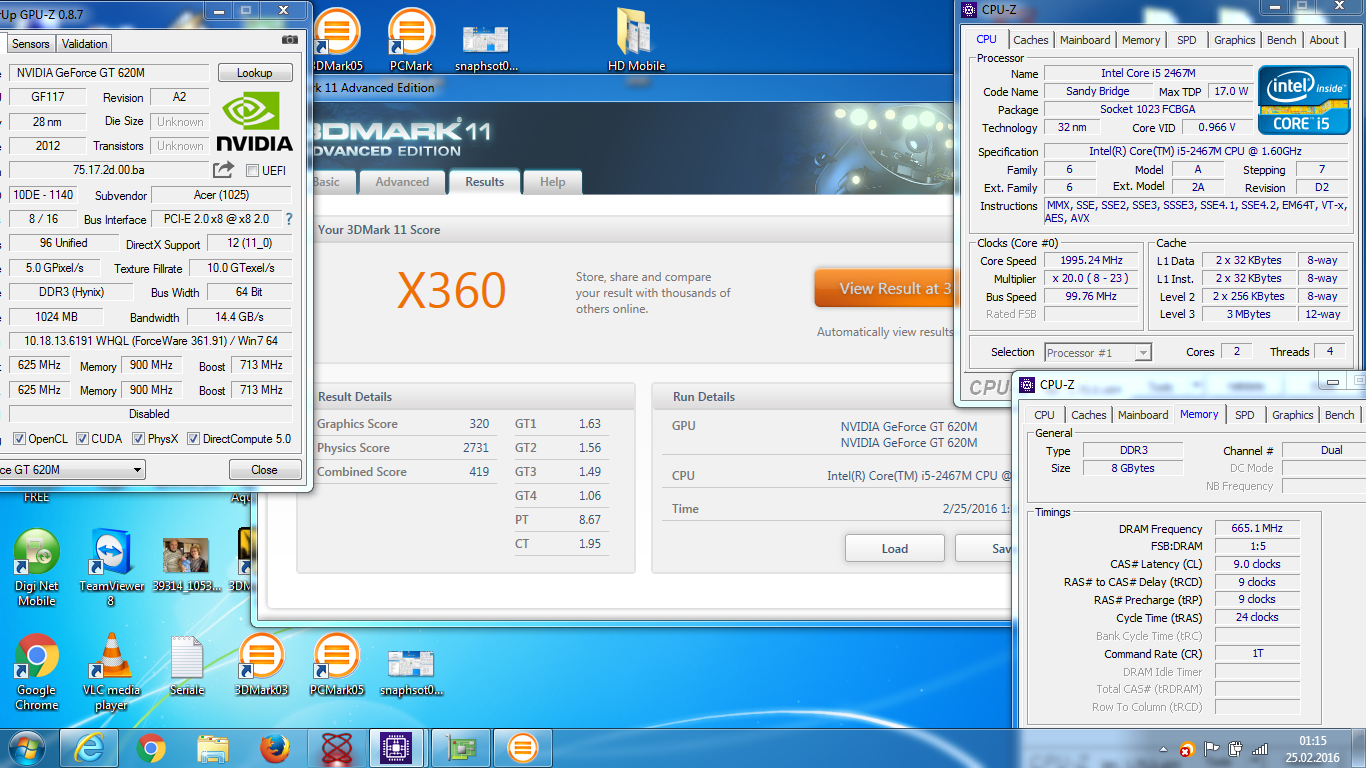Viewport: 1366px width, 768px height.
Task: Open Firefox from the taskbar
Action: click(273, 748)
